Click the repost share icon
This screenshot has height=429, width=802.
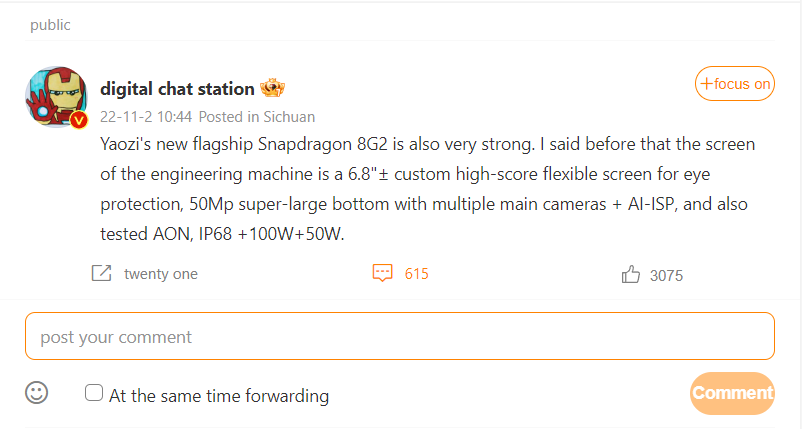[x=101, y=273]
